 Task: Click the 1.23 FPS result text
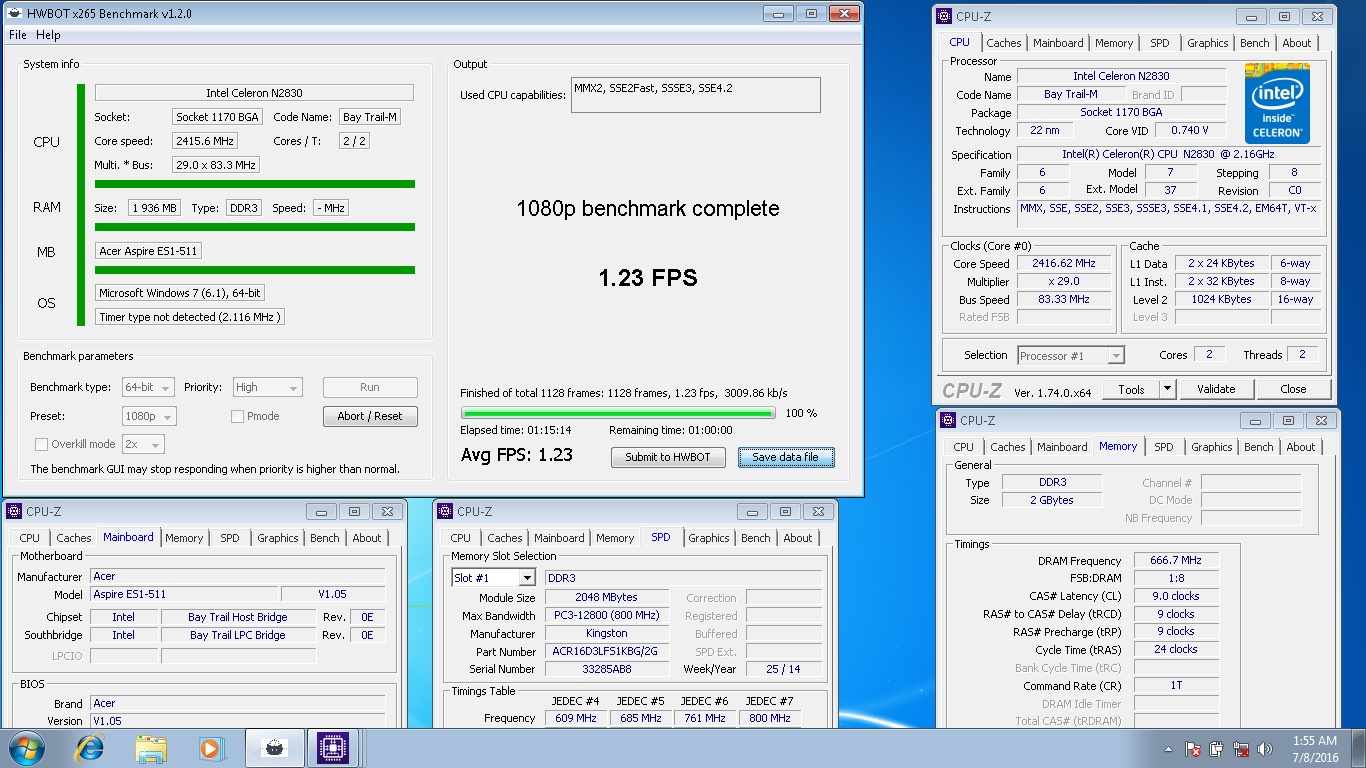click(x=648, y=278)
